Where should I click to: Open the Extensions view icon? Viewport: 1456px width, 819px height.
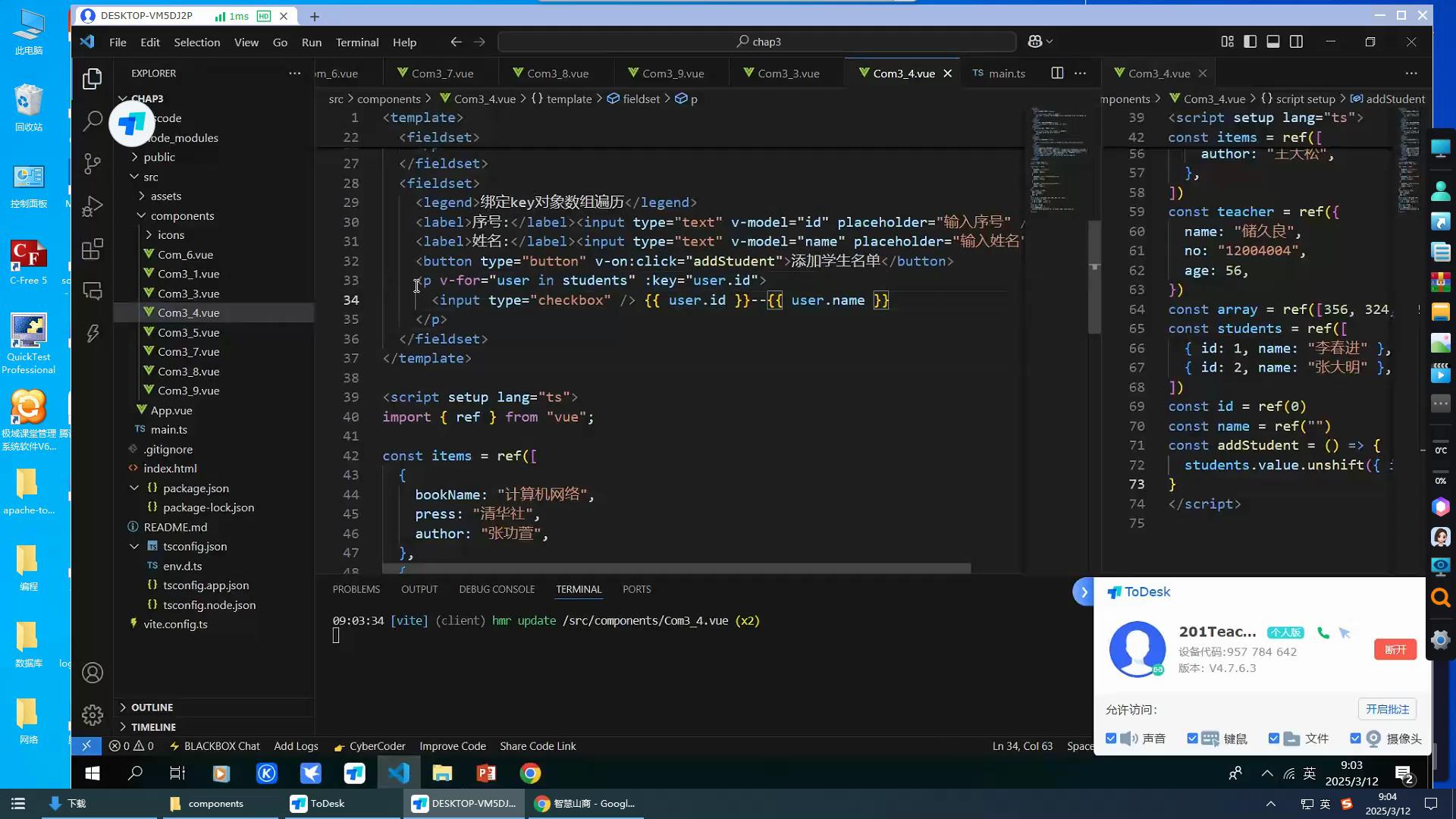(x=93, y=249)
